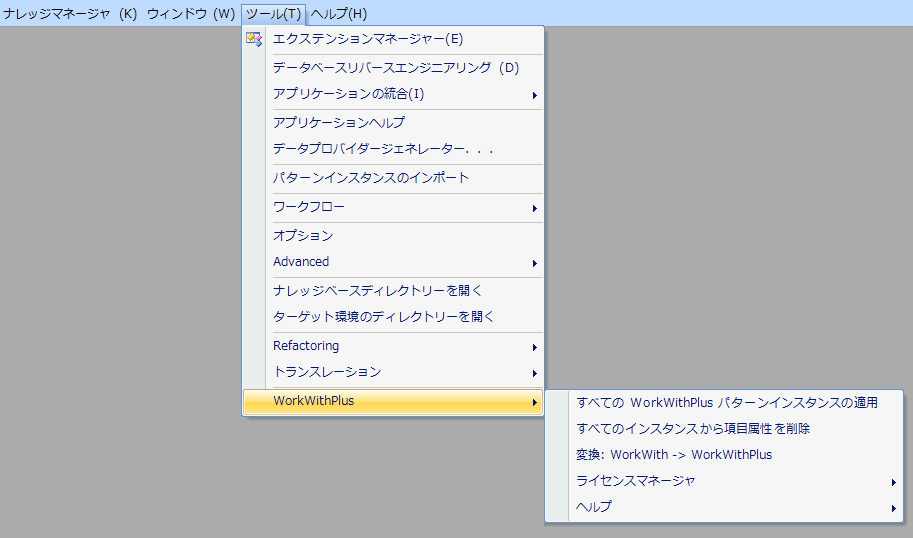Choose すべてのインスタンスから項目属性を削除
This screenshot has width=913, height=538.
[x=693, y=429]
